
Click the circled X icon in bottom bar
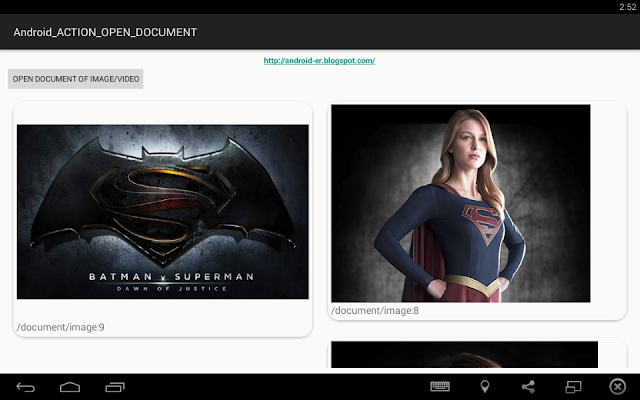[618, 386]
